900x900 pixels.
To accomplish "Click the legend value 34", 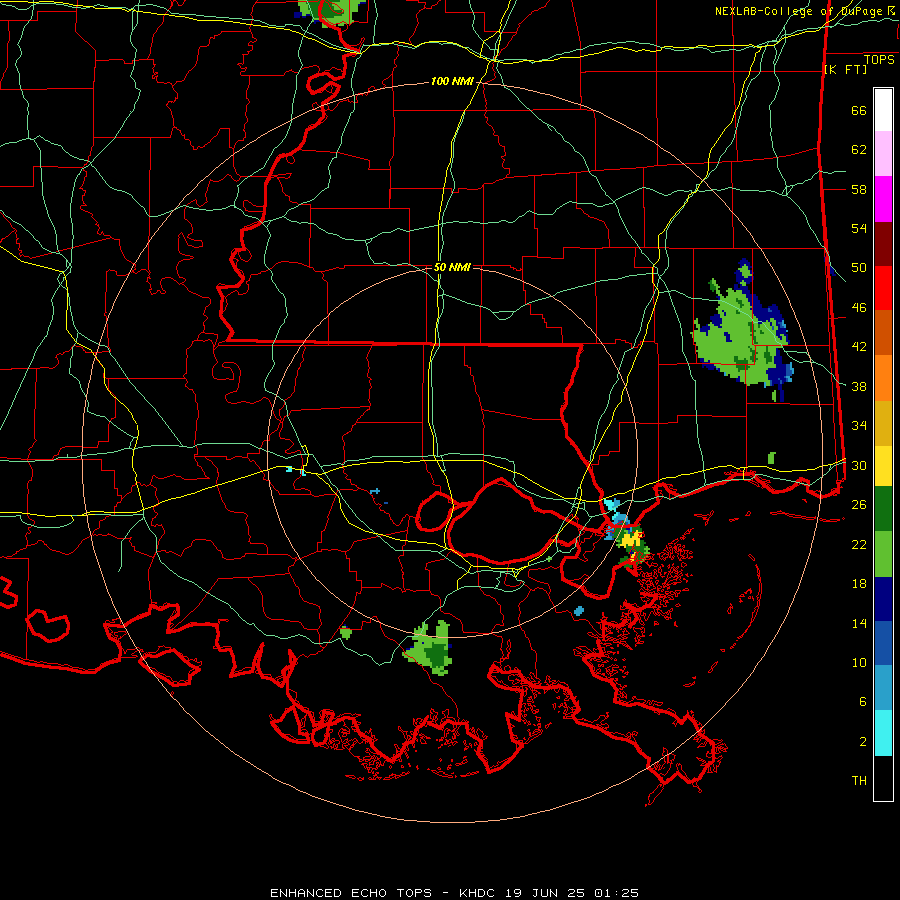I will click(x=859, y=425).
